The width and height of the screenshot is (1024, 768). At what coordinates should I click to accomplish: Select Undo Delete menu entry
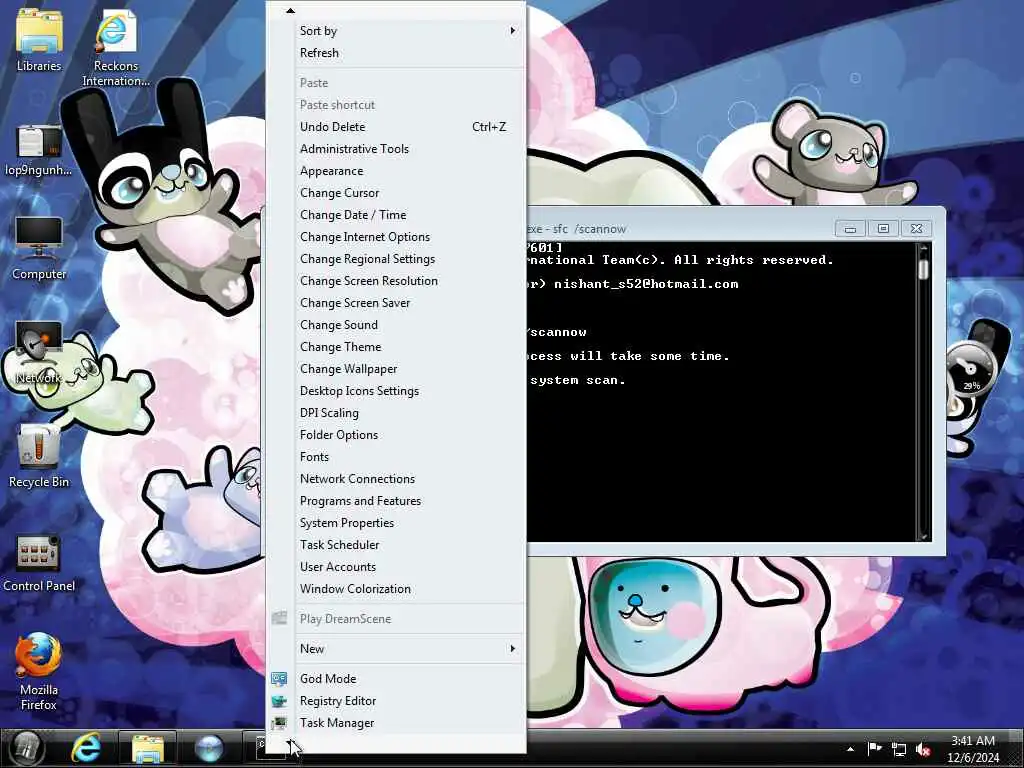tap(396, 127)
